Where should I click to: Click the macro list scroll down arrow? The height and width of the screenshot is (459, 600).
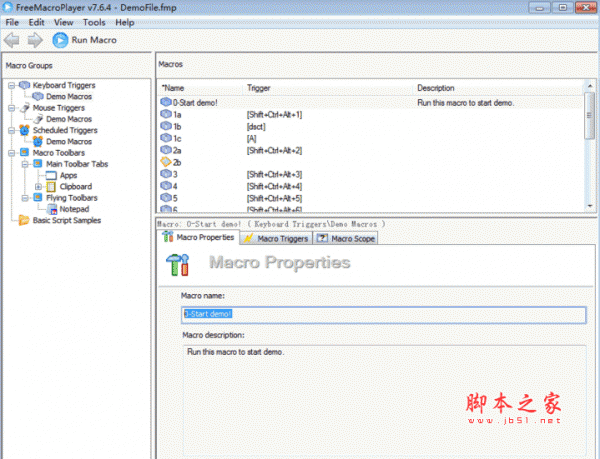pyautogui.click(x=590, y=206)
